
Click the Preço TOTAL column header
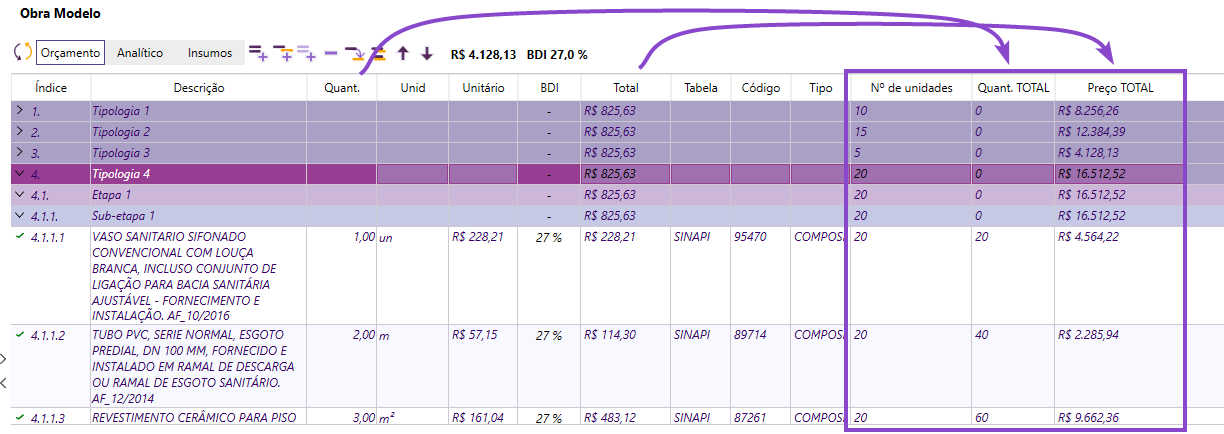click(1120, 88)
